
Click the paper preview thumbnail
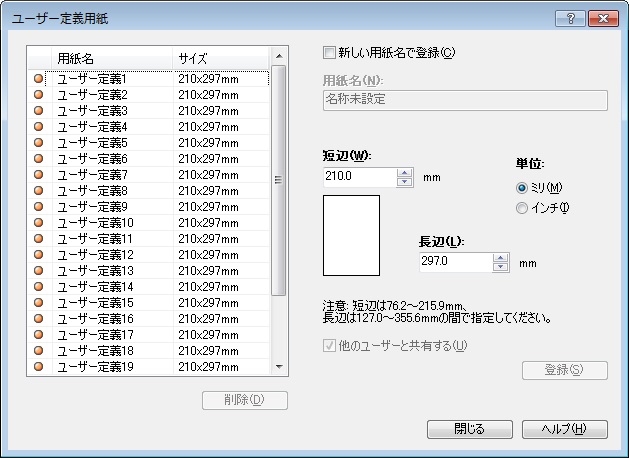click(x=351, y=235)
